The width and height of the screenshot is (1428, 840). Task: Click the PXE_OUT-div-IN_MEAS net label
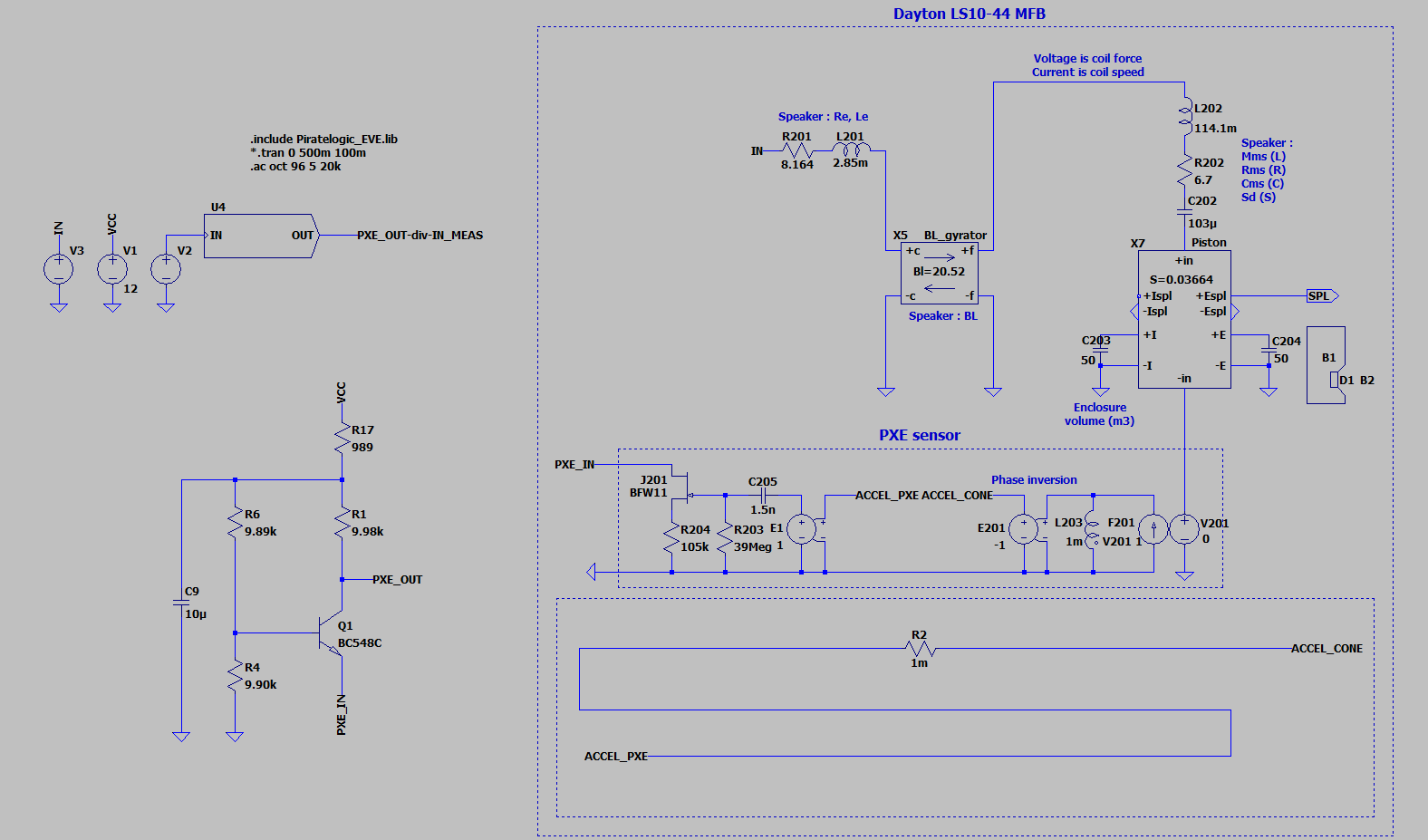click(x=420, y=235)
